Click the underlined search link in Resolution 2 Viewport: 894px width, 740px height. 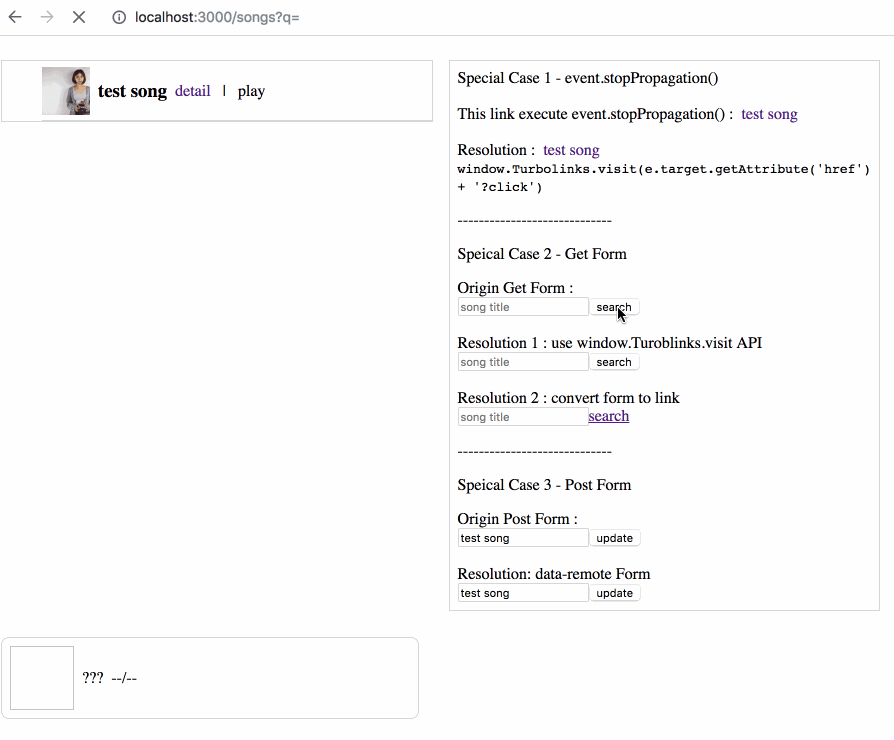pos(608,416)
